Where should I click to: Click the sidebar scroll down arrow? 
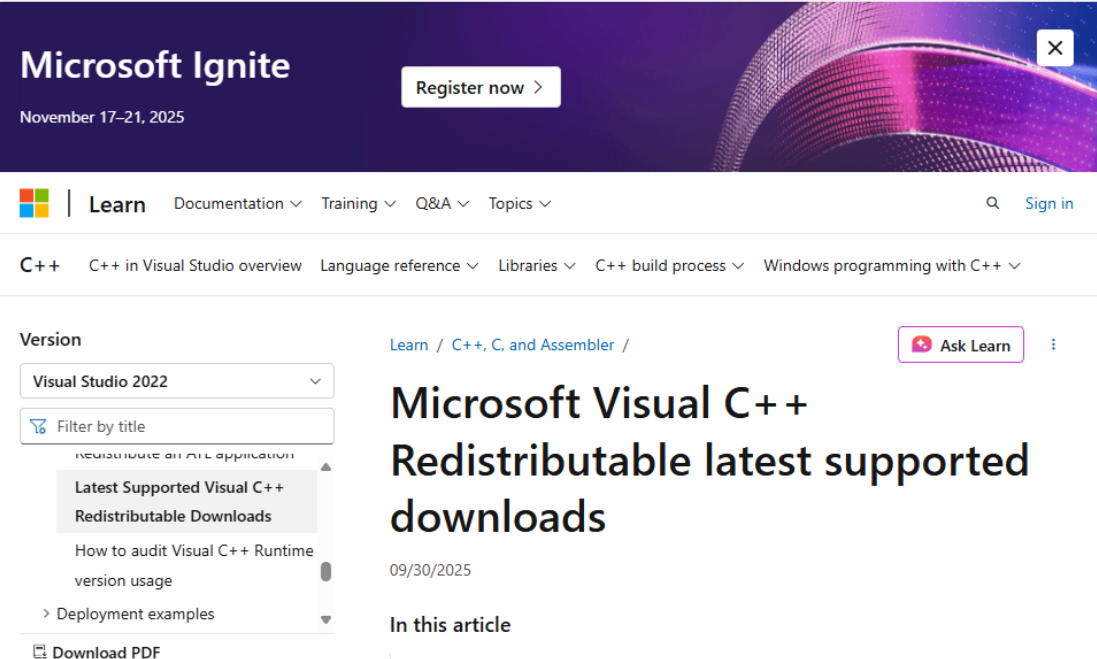click(326, 620)
